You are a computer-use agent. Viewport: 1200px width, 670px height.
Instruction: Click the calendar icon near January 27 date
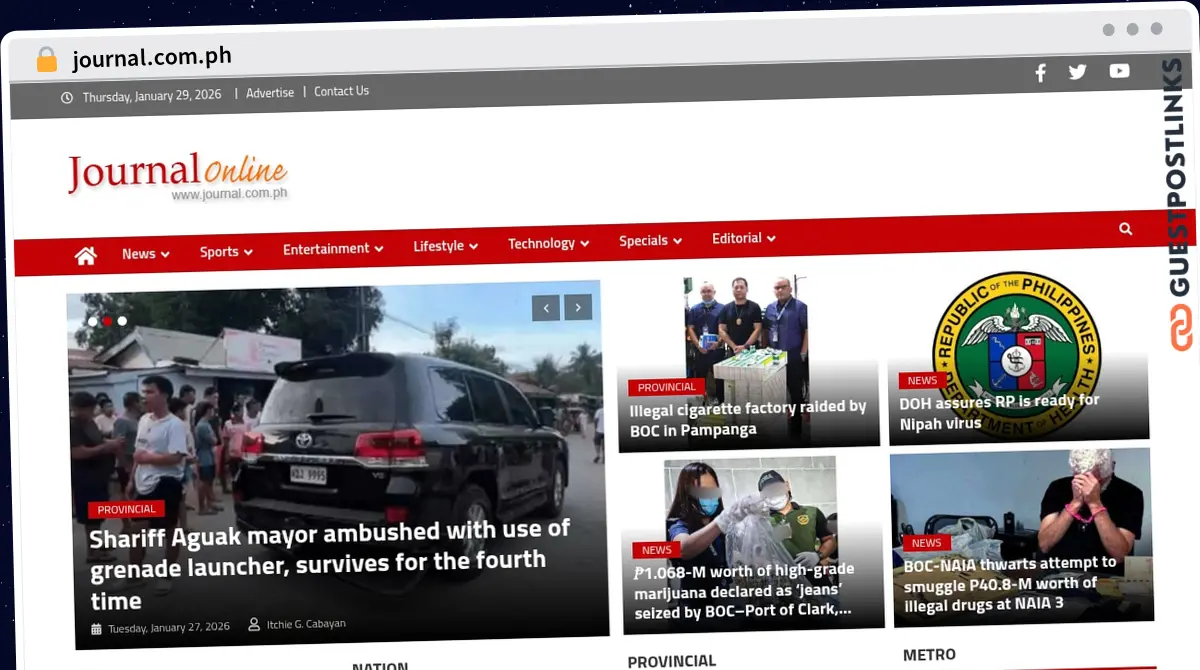(97, 625)
